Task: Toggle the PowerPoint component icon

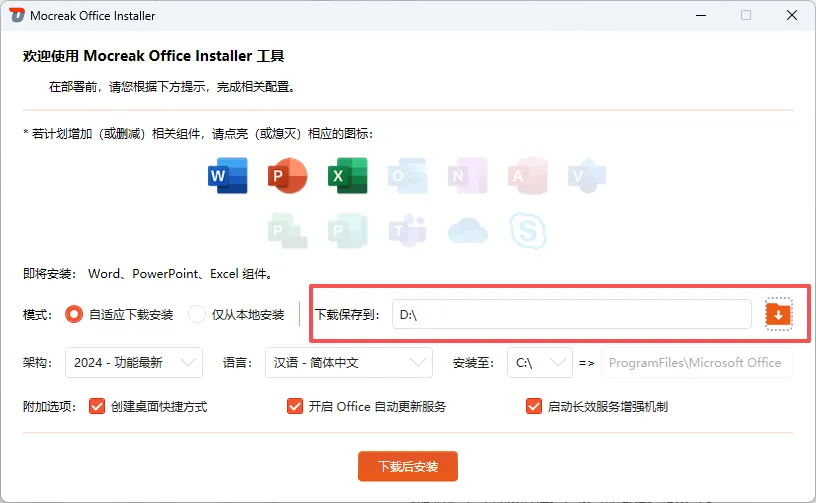Action: click(x=287, y=176)
